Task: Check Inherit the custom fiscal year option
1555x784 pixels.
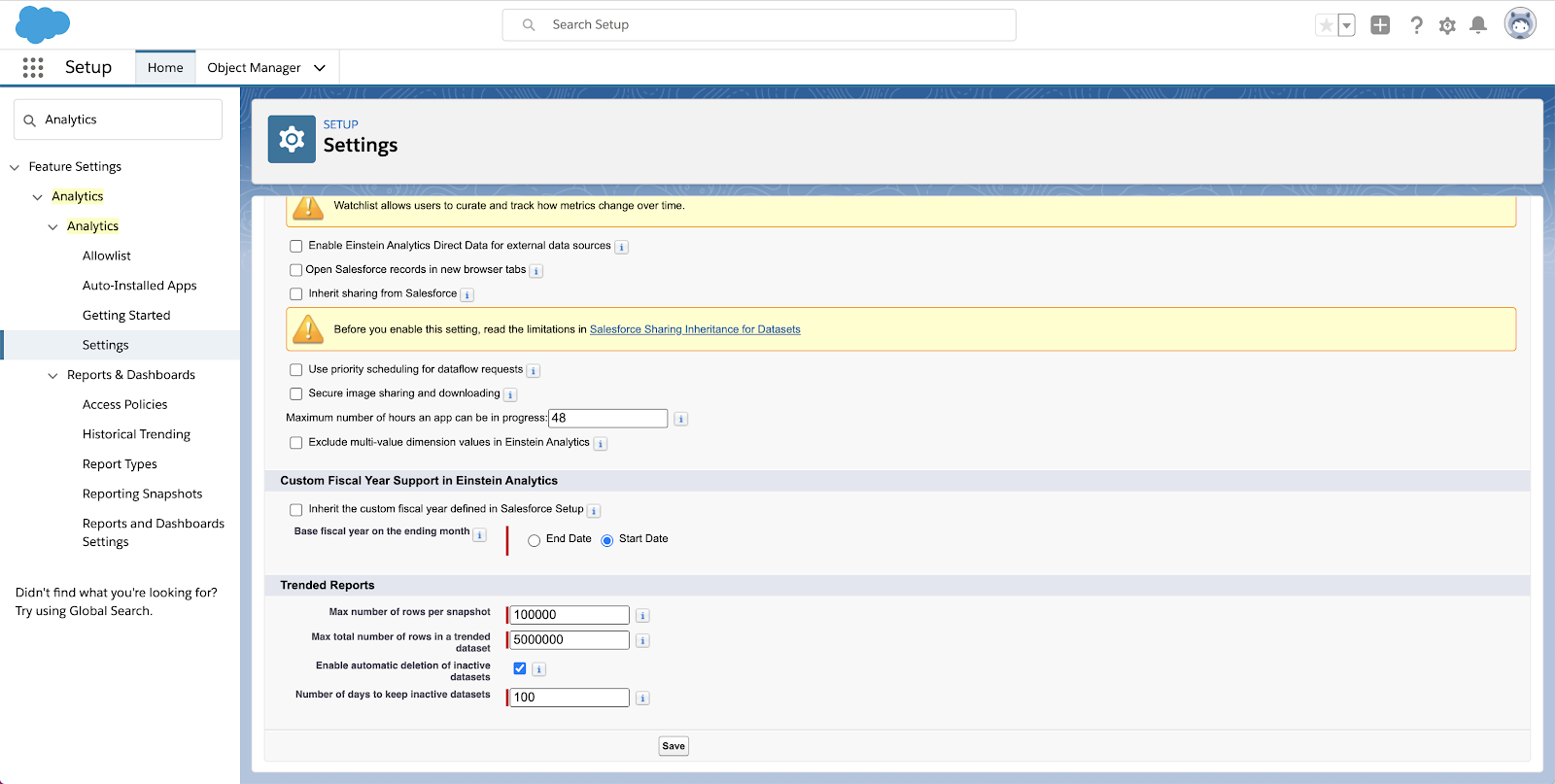Action: point(296,509)
